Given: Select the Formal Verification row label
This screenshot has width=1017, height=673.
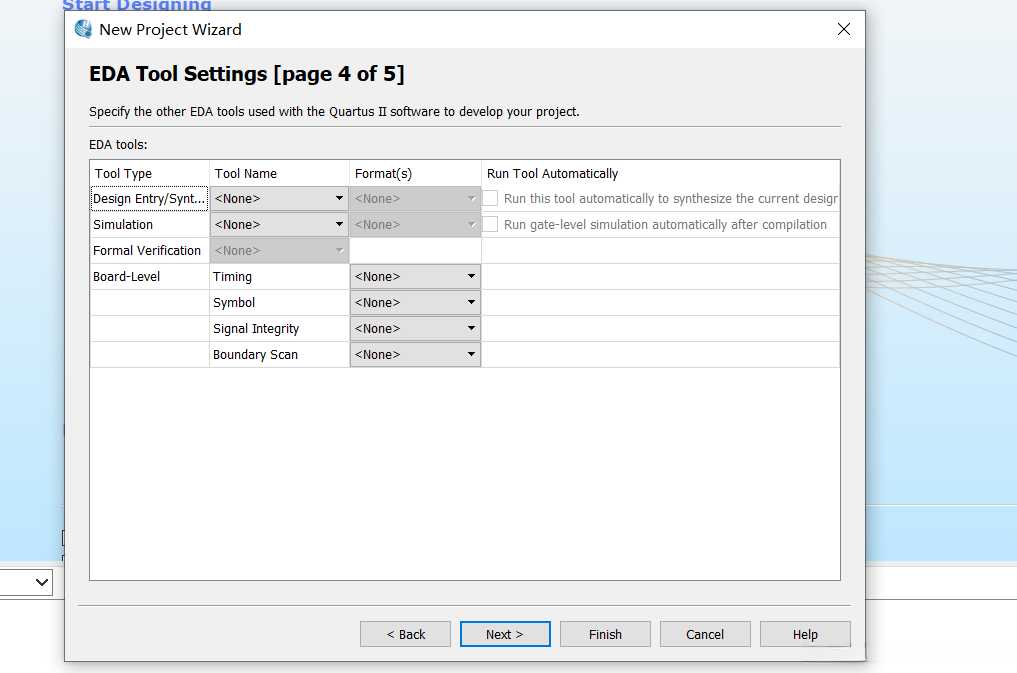Looking at the screenshot, I should click(147, 251).
